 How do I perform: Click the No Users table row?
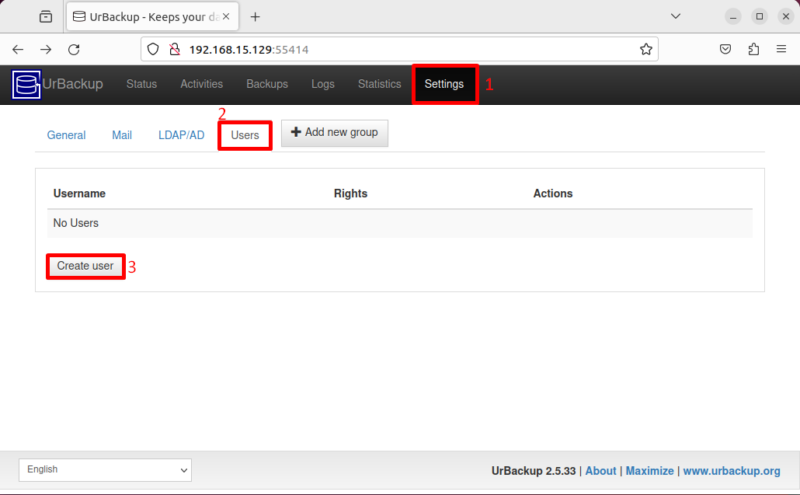[x=399, y=224]
